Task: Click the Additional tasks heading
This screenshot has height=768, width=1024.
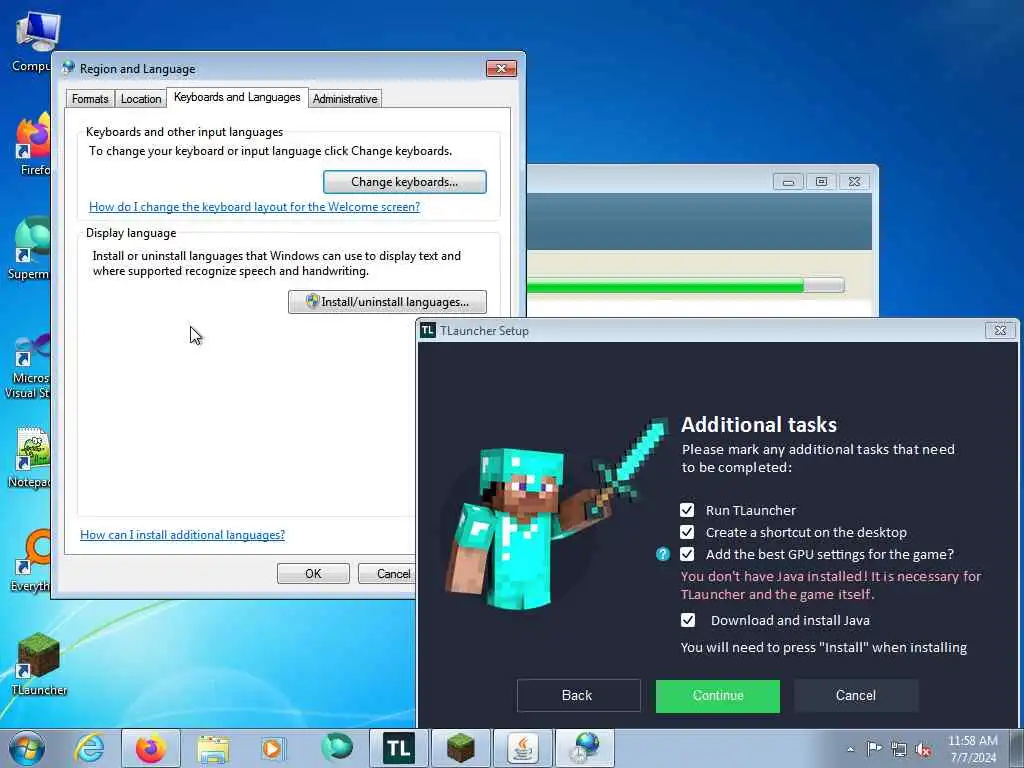Action: pyautogui.click(x=759, y=425)
